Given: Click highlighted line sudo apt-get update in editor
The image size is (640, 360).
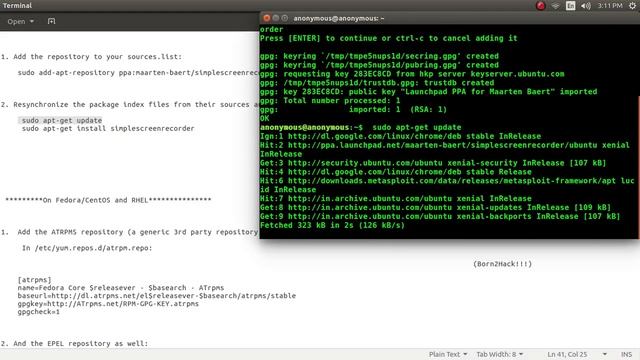Looking at the screenshot, I should pyautogui.click(x=60, y=120).
